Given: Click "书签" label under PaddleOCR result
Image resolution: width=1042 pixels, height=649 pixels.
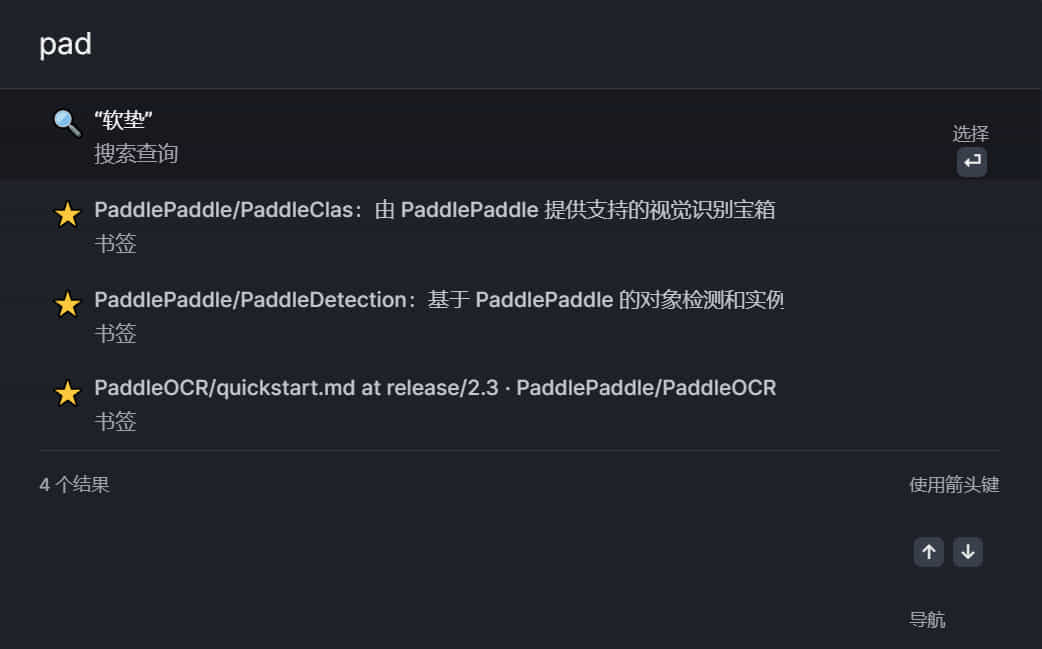Looking at the screenshot, I should click(x=115, y=421).
